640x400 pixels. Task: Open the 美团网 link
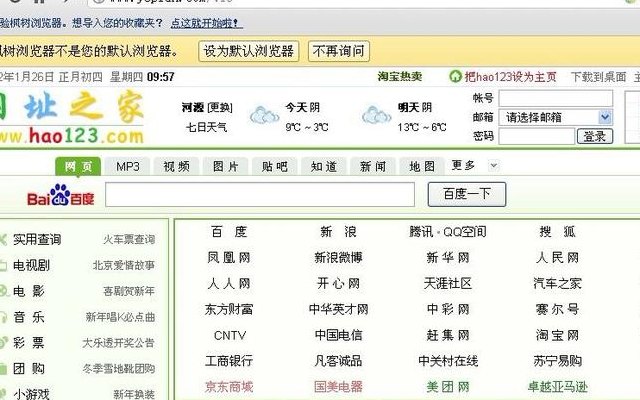point(448,387)
